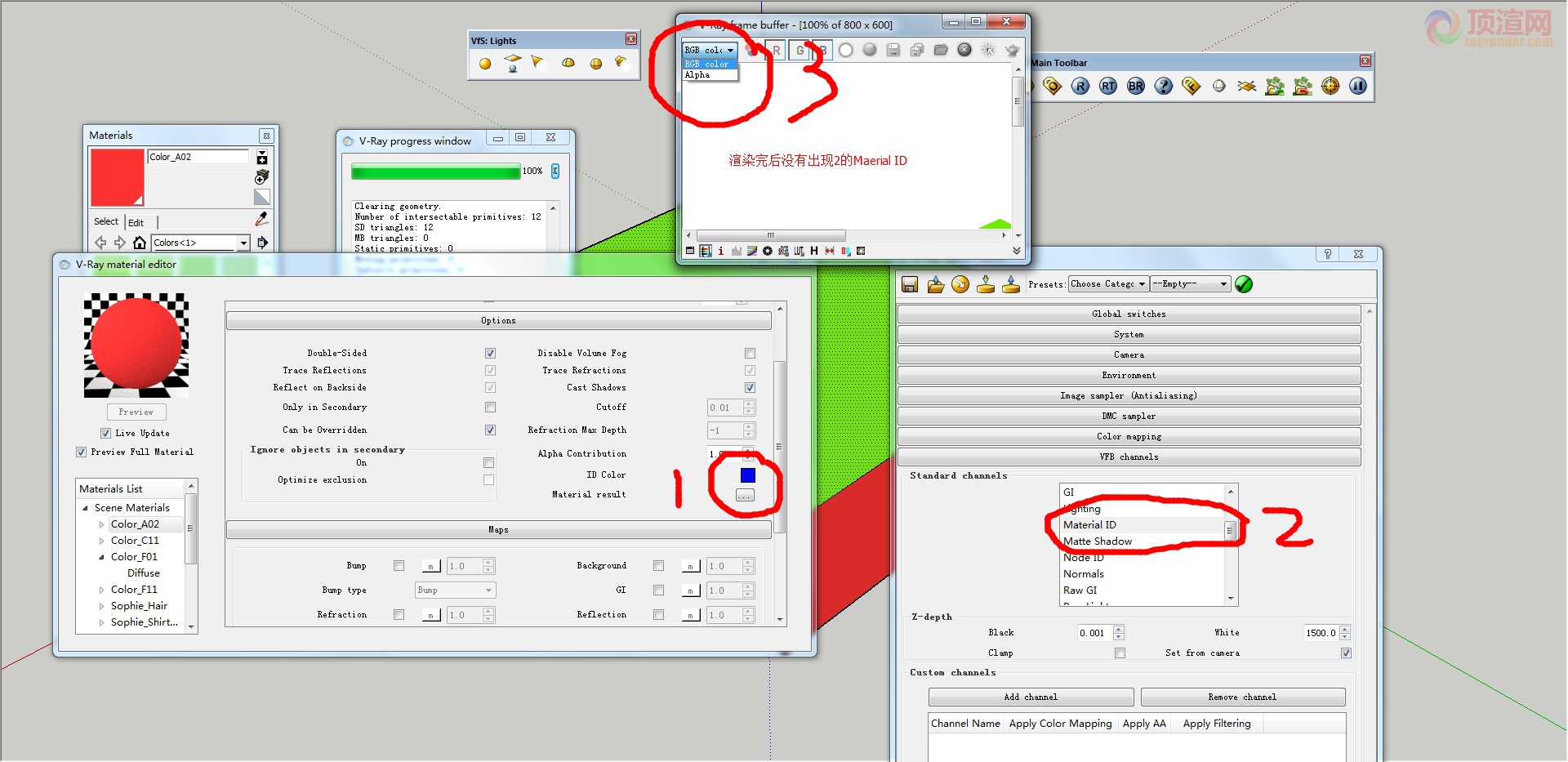This screenshot has width=1568, height=762.
Task: Apply preset with green checkmark icon
Action: tap(1244, 284)
